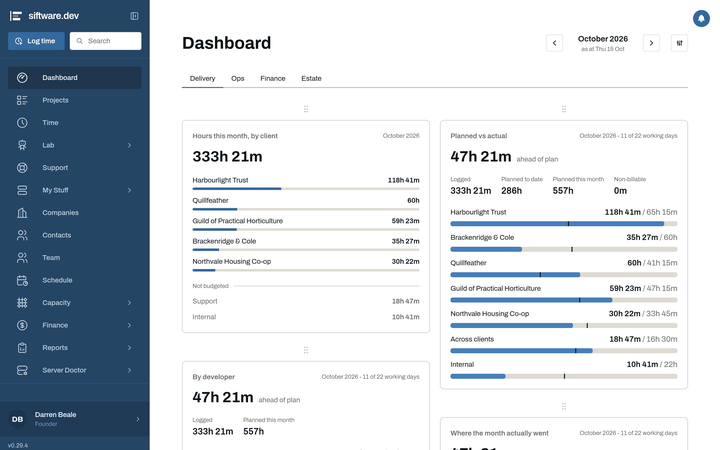Open dashboard filter settings icon
Viewport: 720px width, 450px height.
coord(680,43)
